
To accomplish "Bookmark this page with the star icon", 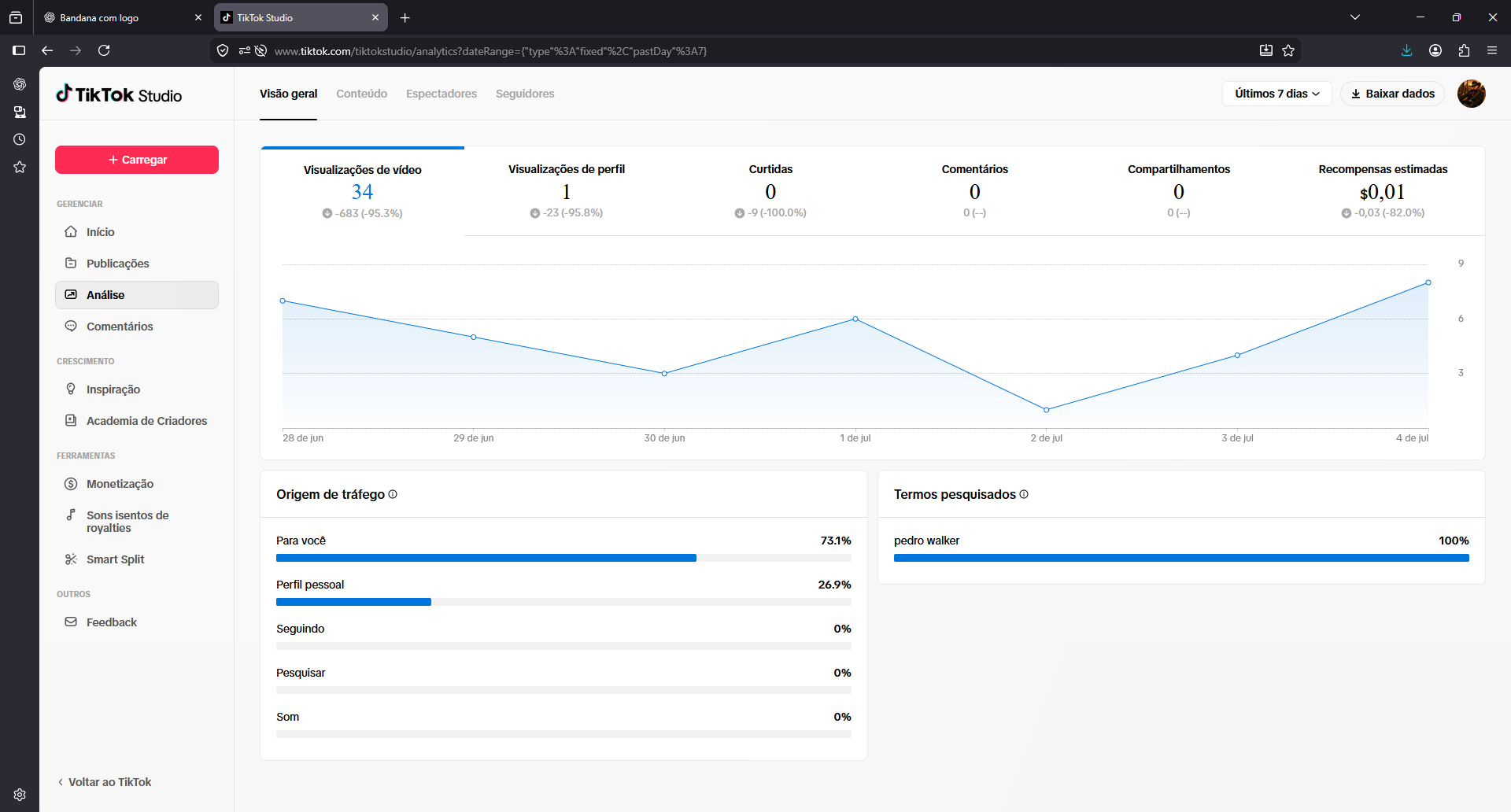I will [x=1288, y=50].
